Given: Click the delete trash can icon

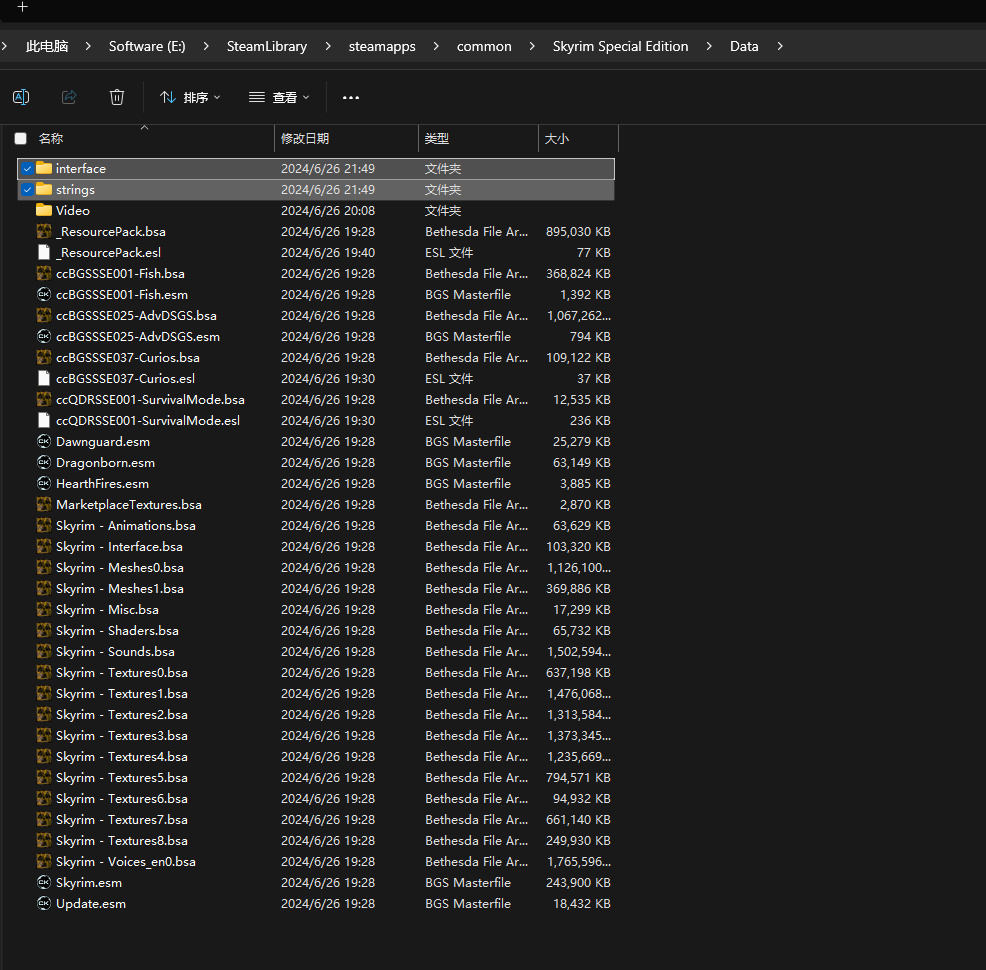Looking at the screenshot, I should pos(117,97).
